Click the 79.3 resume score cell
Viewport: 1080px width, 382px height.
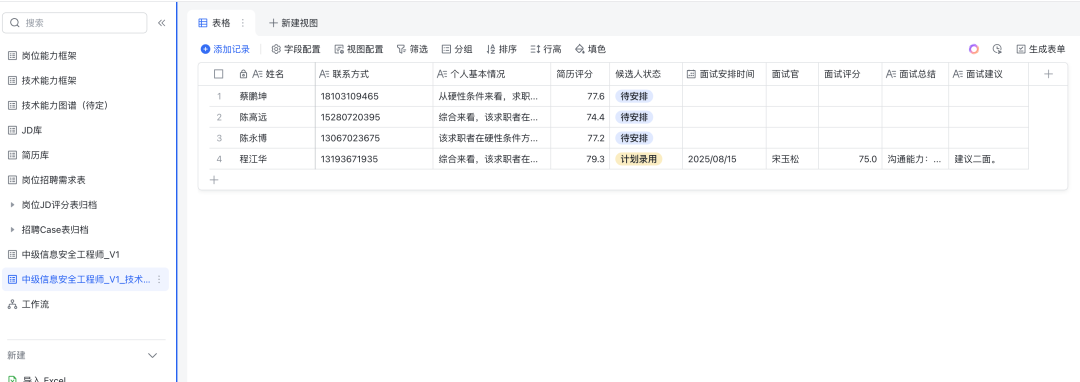pyautogui.click(x=580, y=159)
